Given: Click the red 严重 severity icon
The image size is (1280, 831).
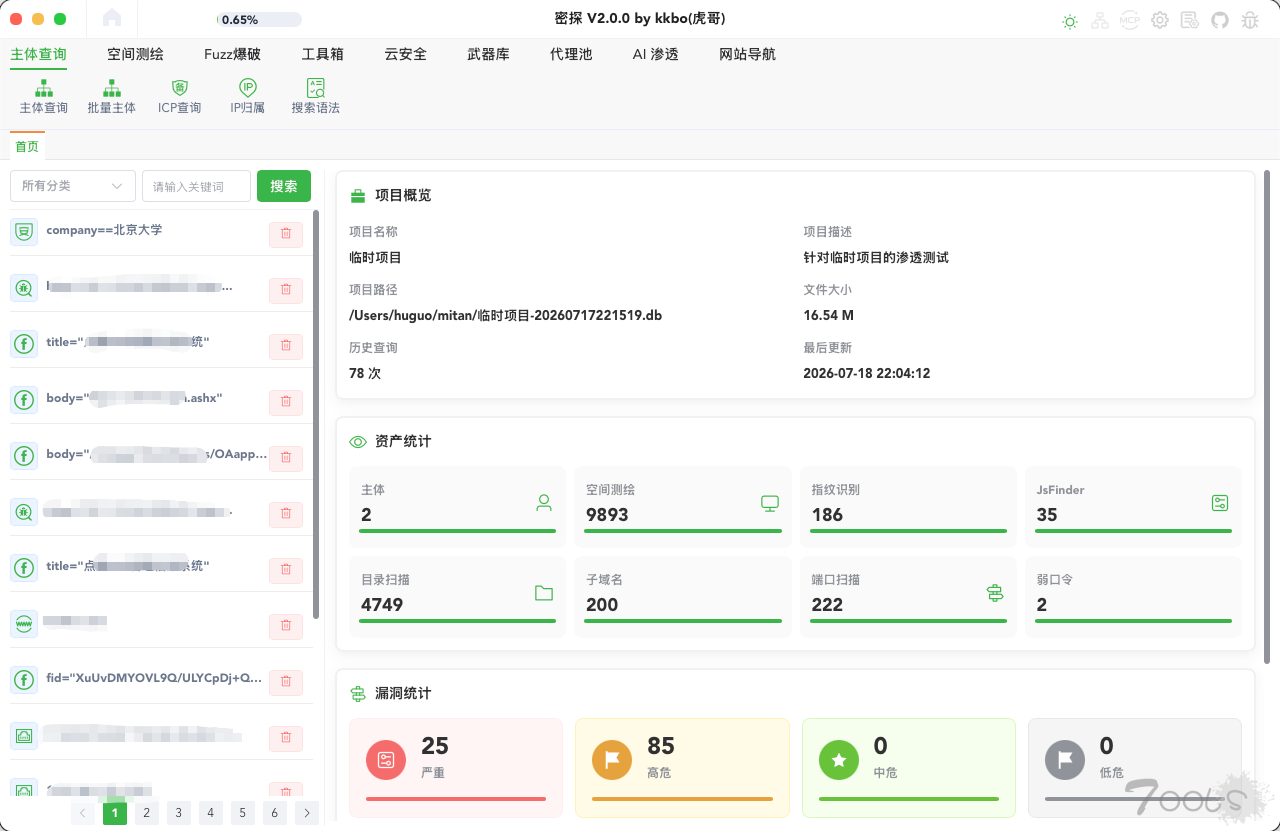Looking at the screenshot, I should [386, 759].
